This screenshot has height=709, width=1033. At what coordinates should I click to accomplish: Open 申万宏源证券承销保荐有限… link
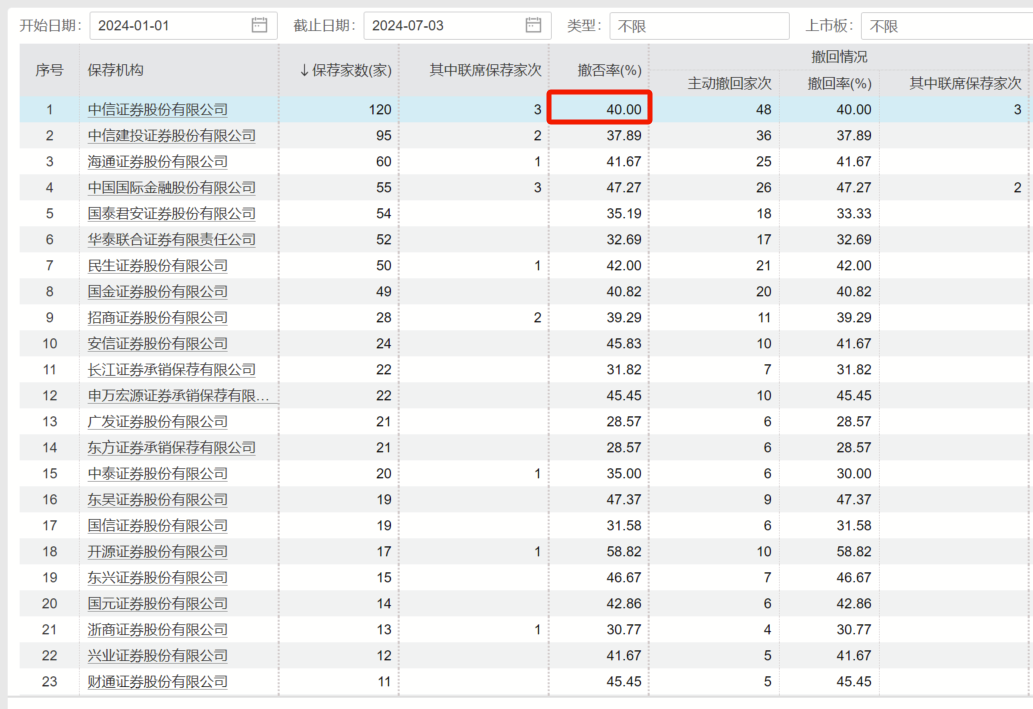click(179, 396)
